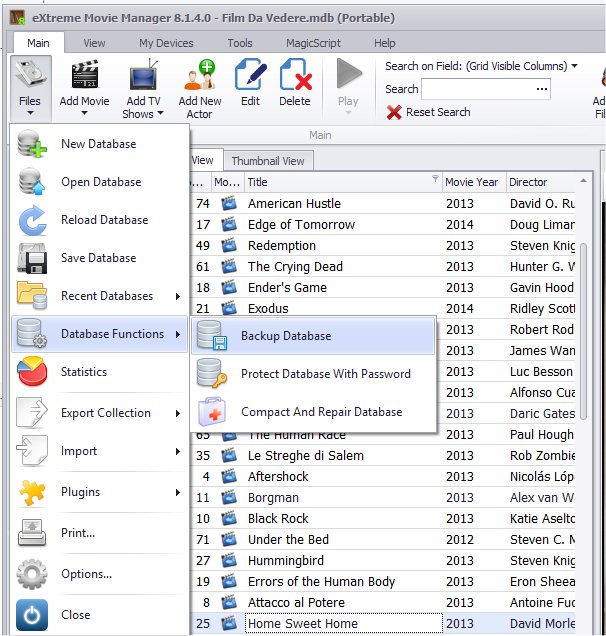Click the Add New Actor icon
606x636 pixels.
tap(199, 77)
